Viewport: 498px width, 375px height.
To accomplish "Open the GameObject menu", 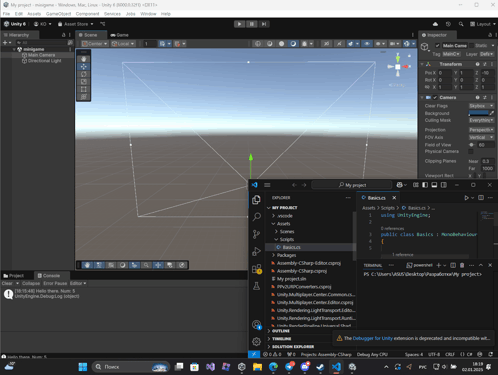I will pyautogui.click(x=58, y=14).
